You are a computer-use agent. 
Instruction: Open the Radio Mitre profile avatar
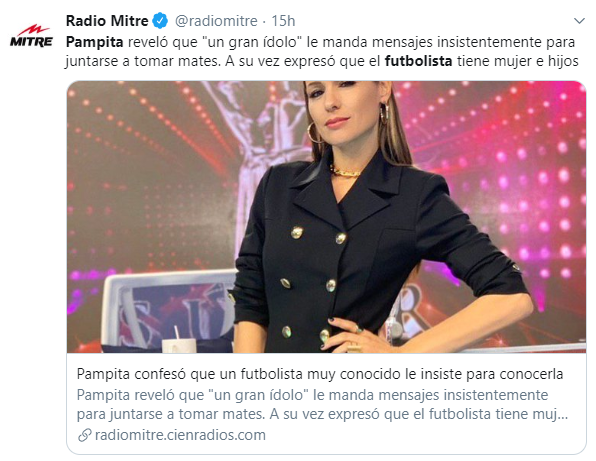tap(31, 35)
